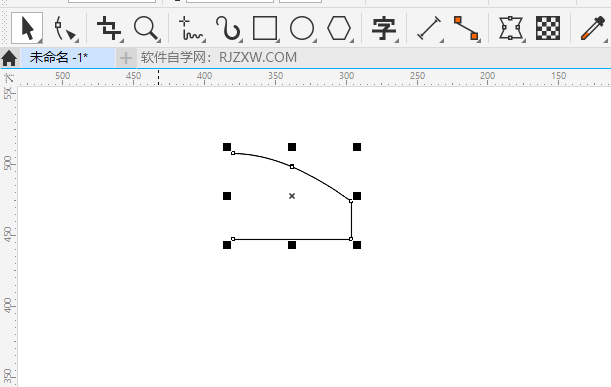Choose the Polygon tool

coord(339,28)
